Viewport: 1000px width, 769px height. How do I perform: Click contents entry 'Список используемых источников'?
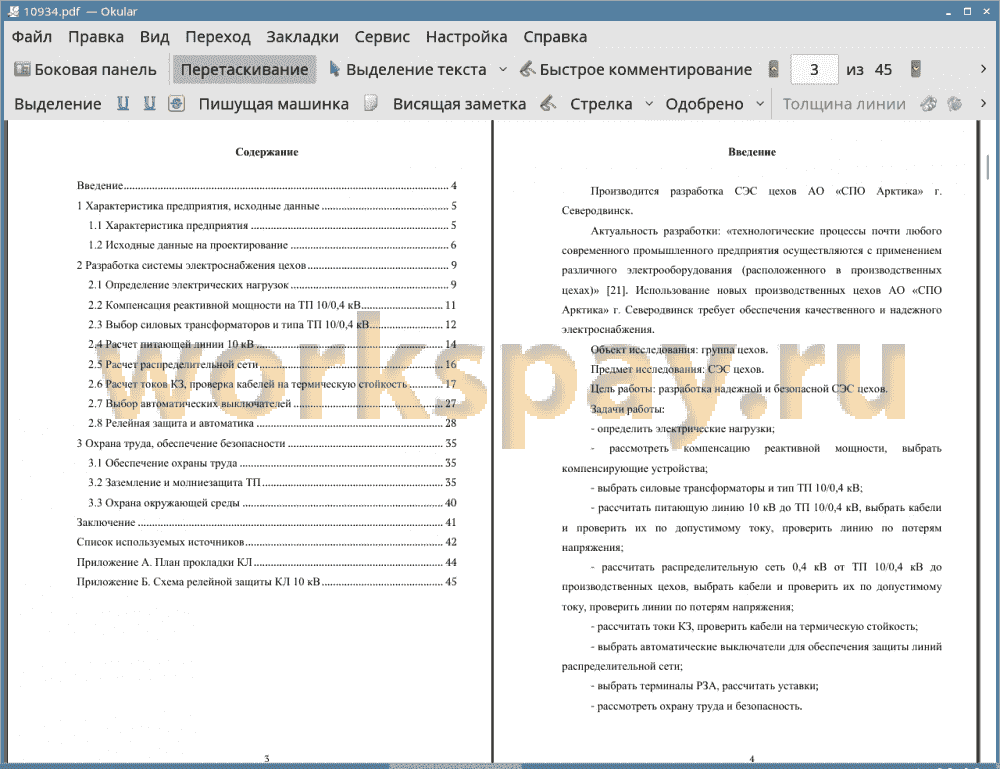click(x=267, y=542)
